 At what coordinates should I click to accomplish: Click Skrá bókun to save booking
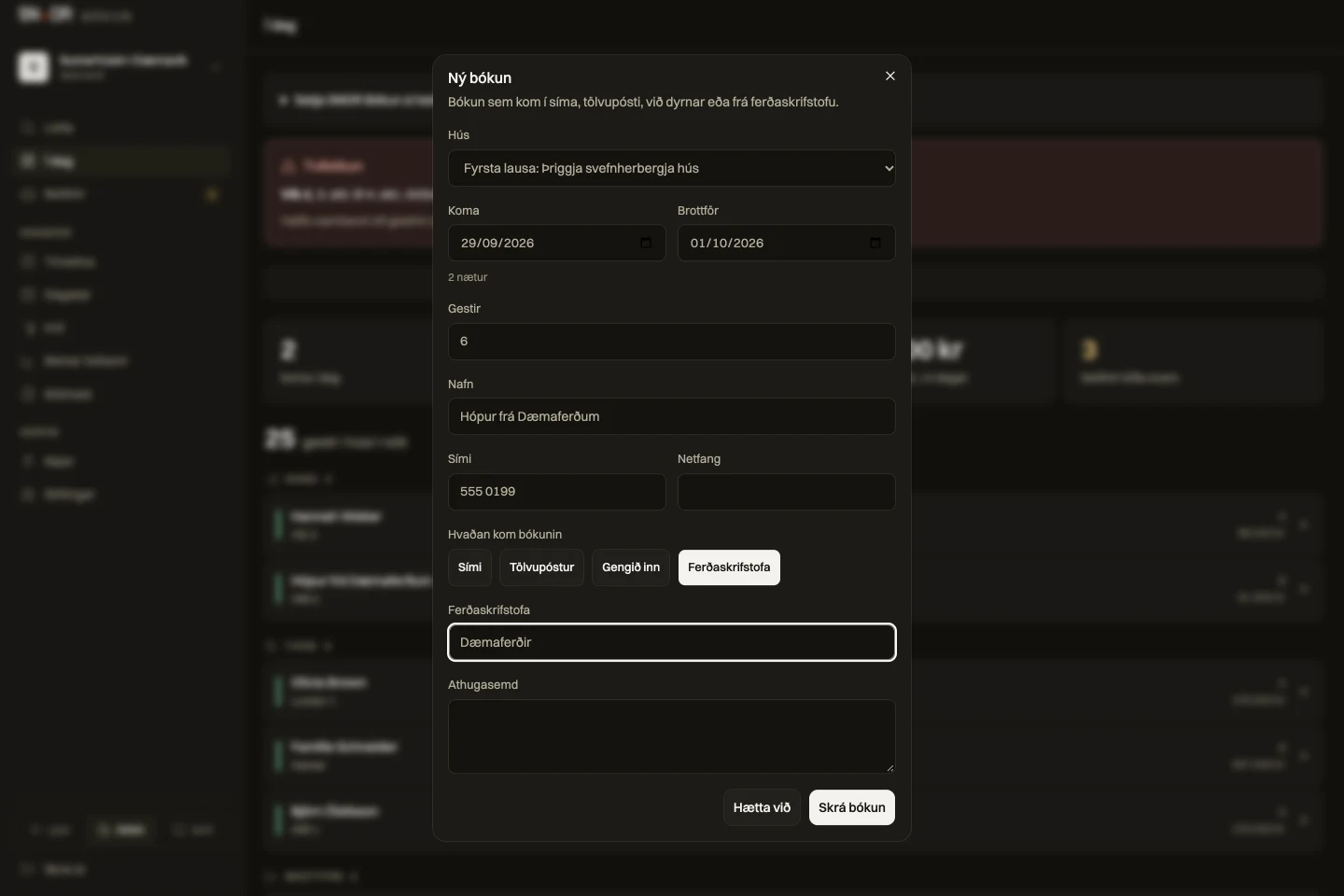(852, 807)
